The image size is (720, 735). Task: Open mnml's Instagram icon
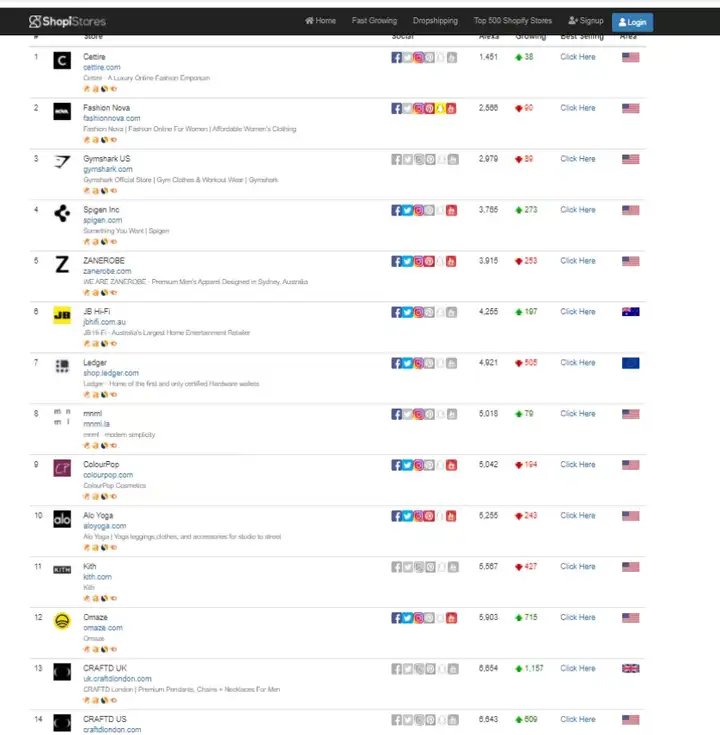pyautogui.click(x=419, y=414)
